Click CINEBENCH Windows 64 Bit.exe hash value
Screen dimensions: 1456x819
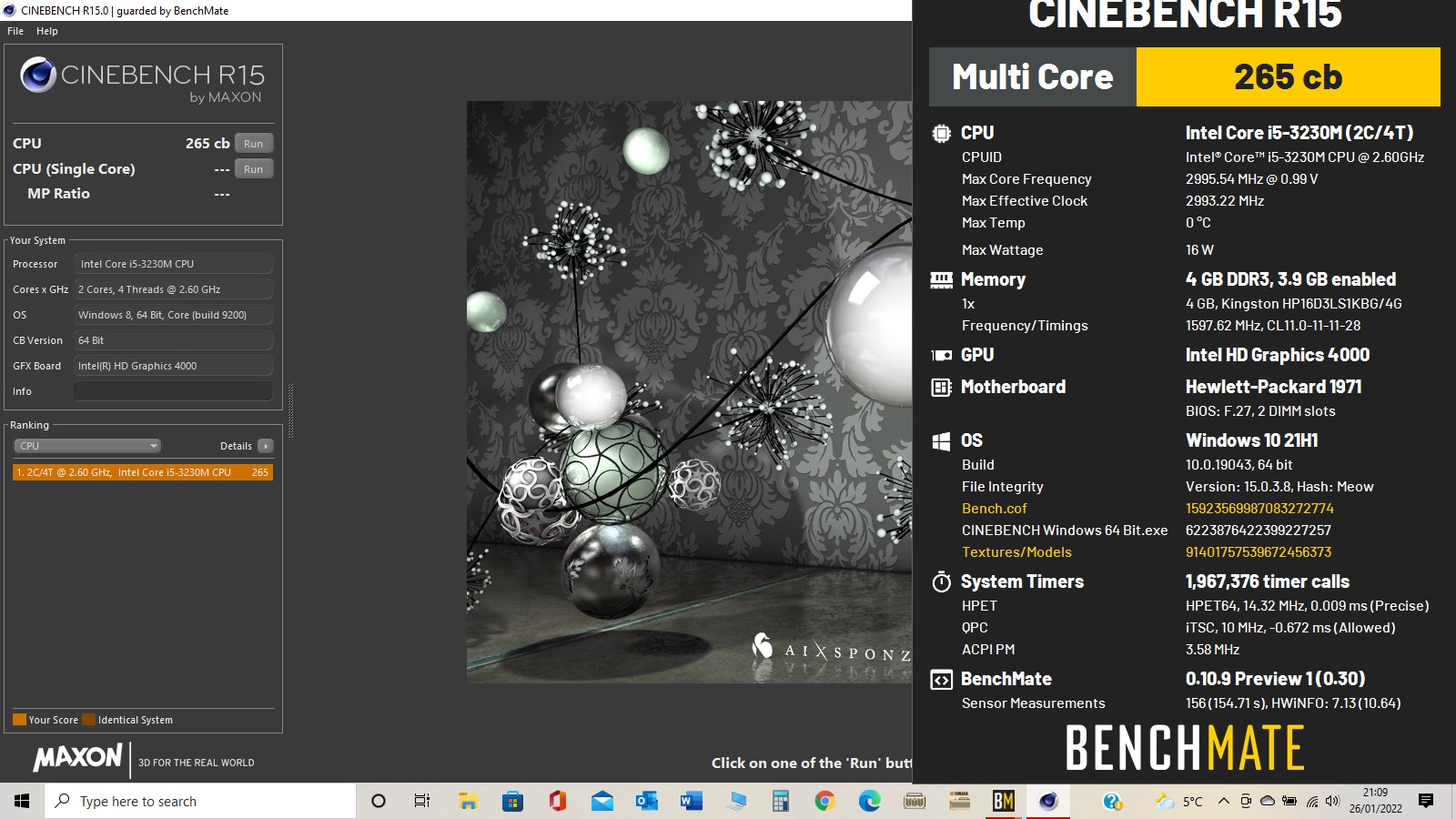pos(1259,531)
